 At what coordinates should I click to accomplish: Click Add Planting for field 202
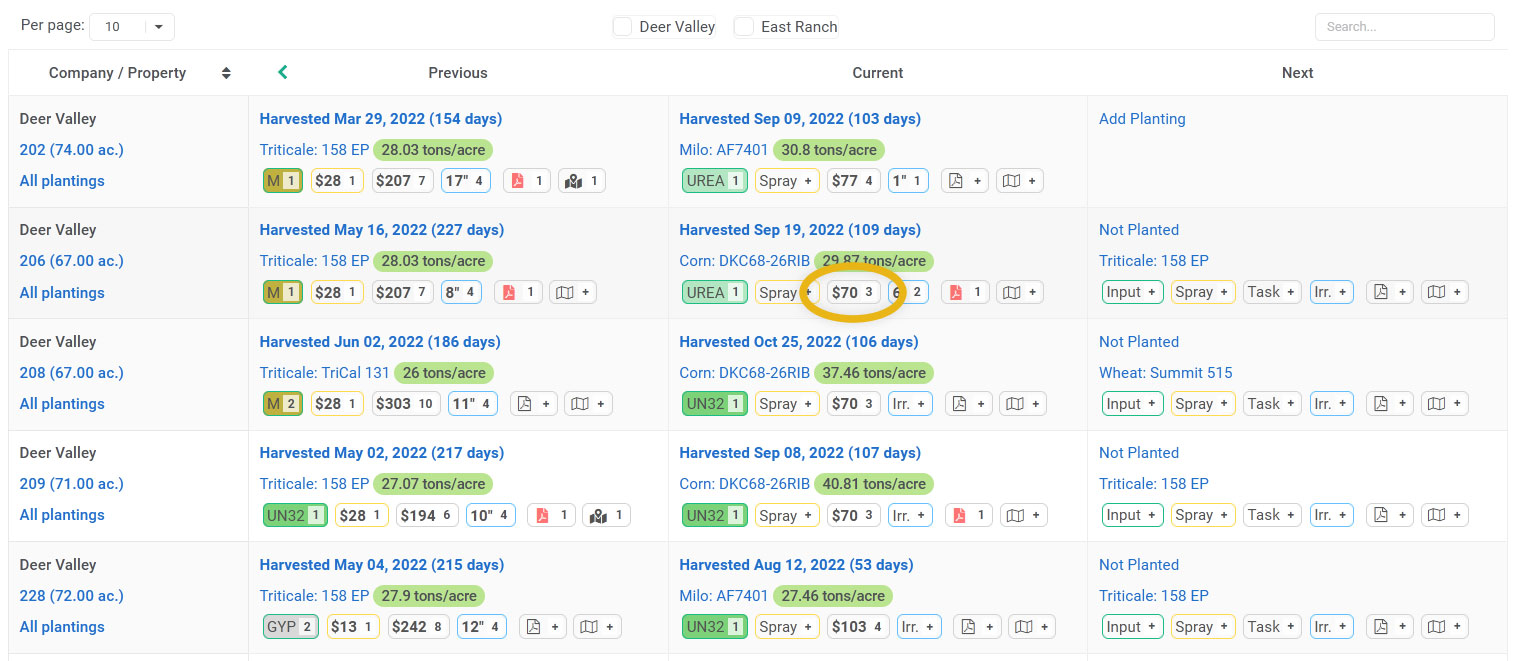tap(1142, 119)
